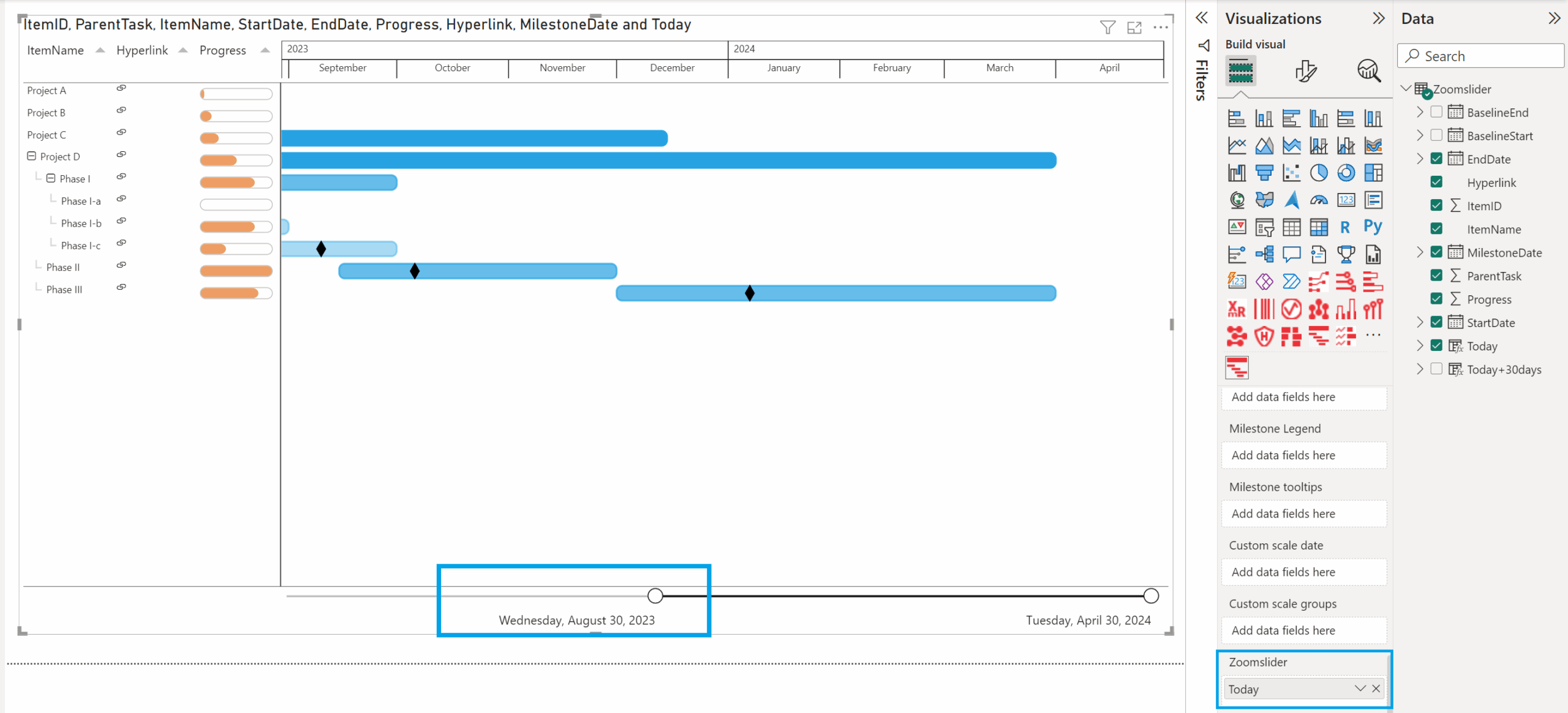Remove Today from the Zoomslider field well
This screenshot has height=713, width=1568.
[x=1376, y=688]
